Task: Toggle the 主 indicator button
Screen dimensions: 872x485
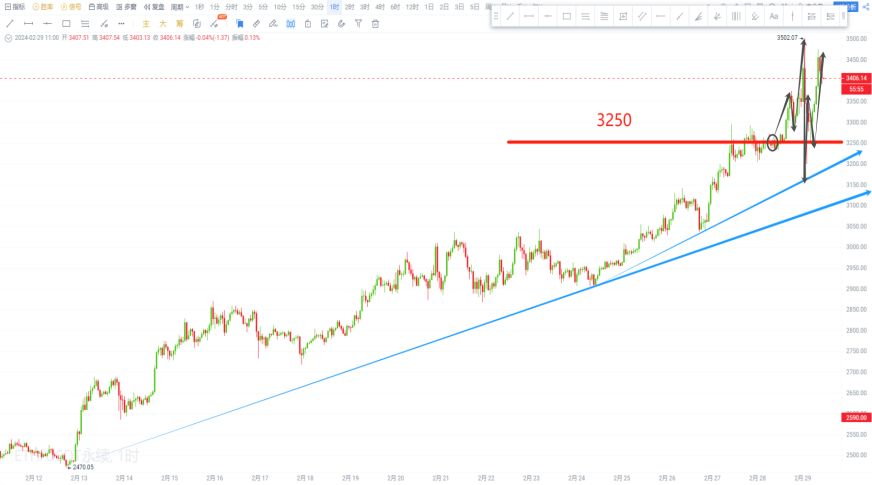Action: pos(146,23)
